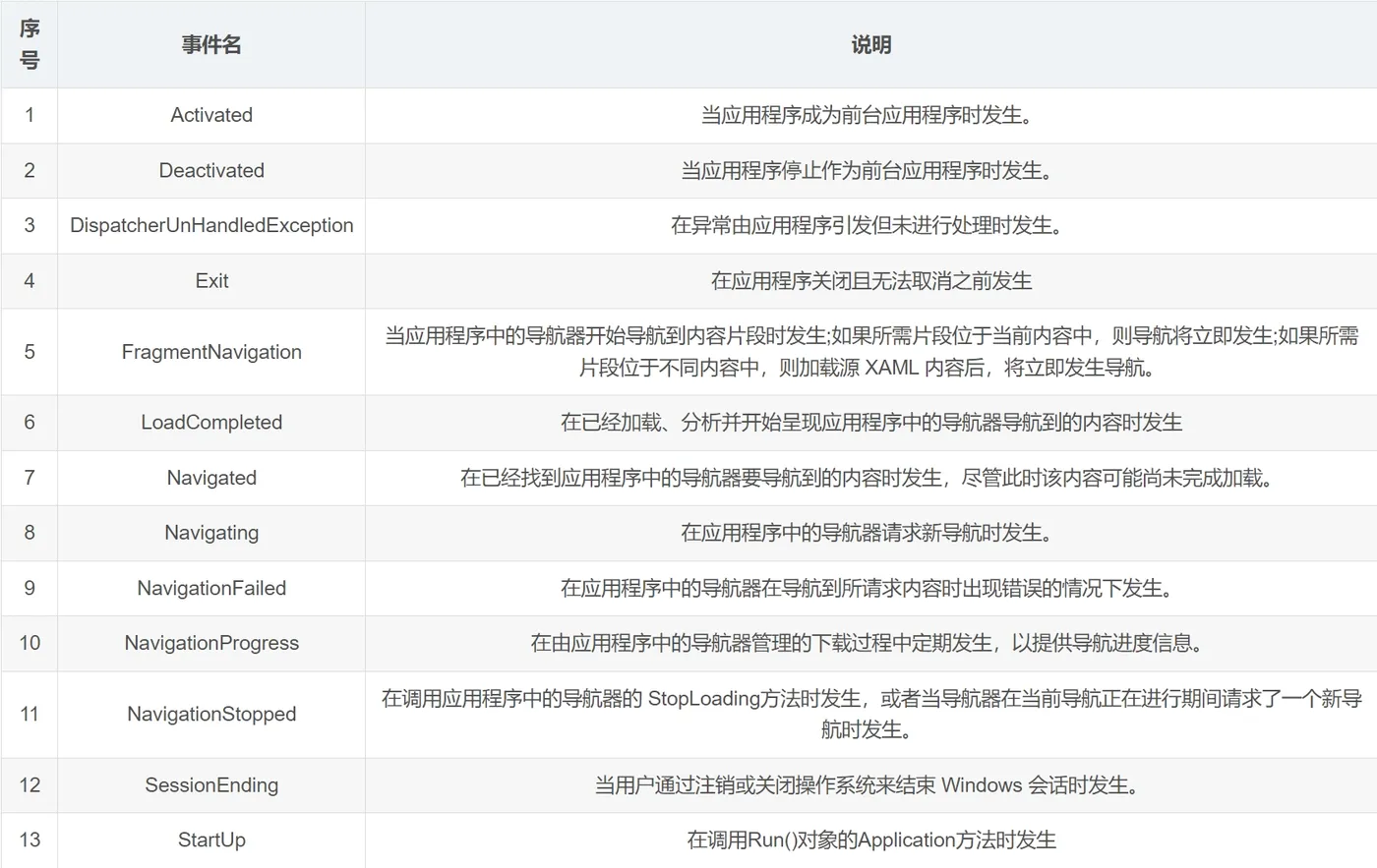The width and height of the screenshot is (1377, 868).
Task: Click the 说明 column header
Action: point(870,44)
